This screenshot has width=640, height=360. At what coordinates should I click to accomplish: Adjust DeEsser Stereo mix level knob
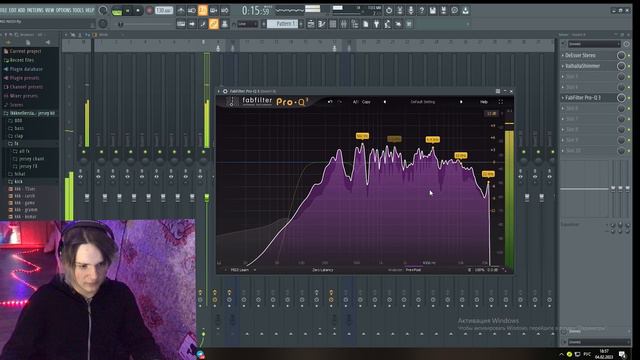pos(621,55)
